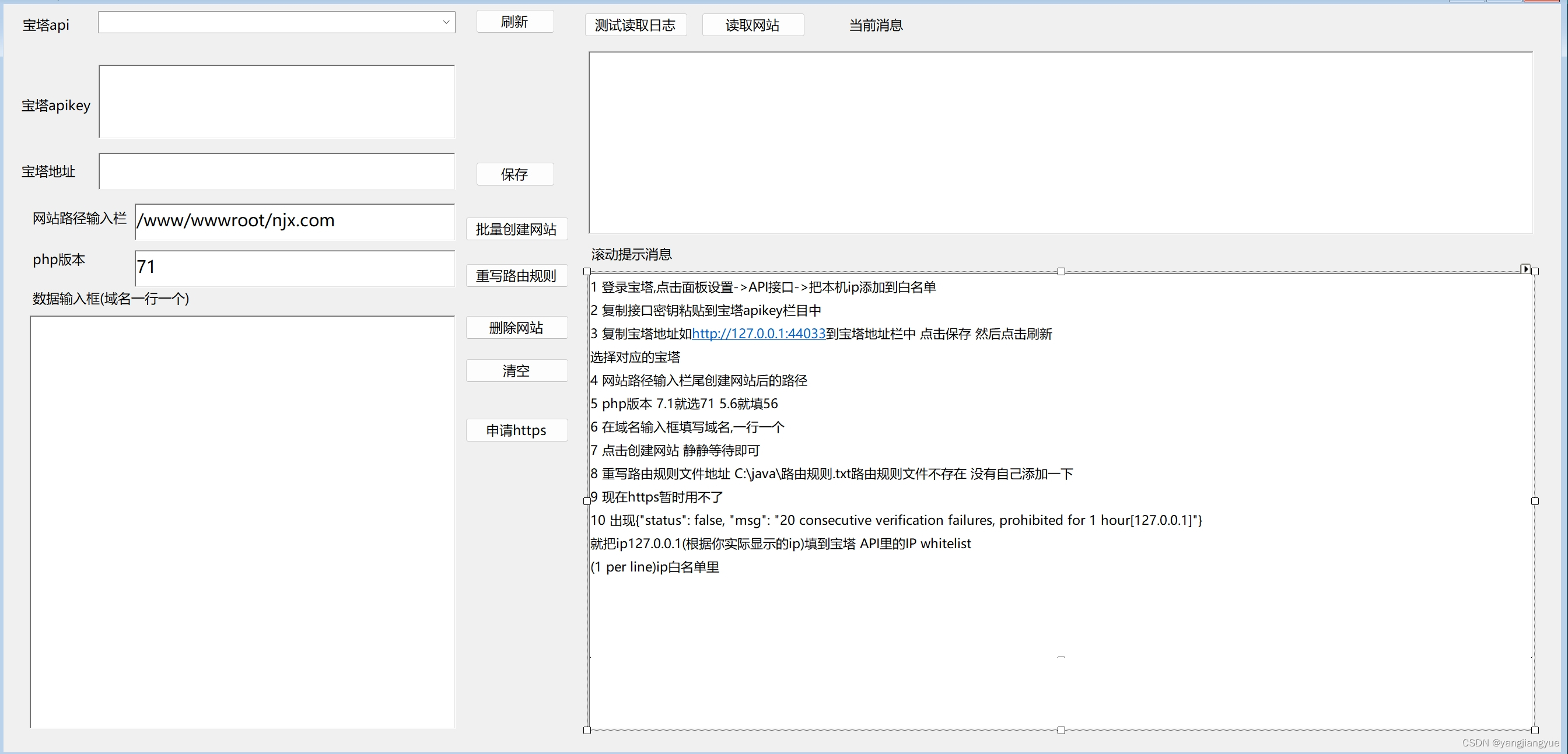Click the domain data input box
1568x754 pixels.
[242, 521]
